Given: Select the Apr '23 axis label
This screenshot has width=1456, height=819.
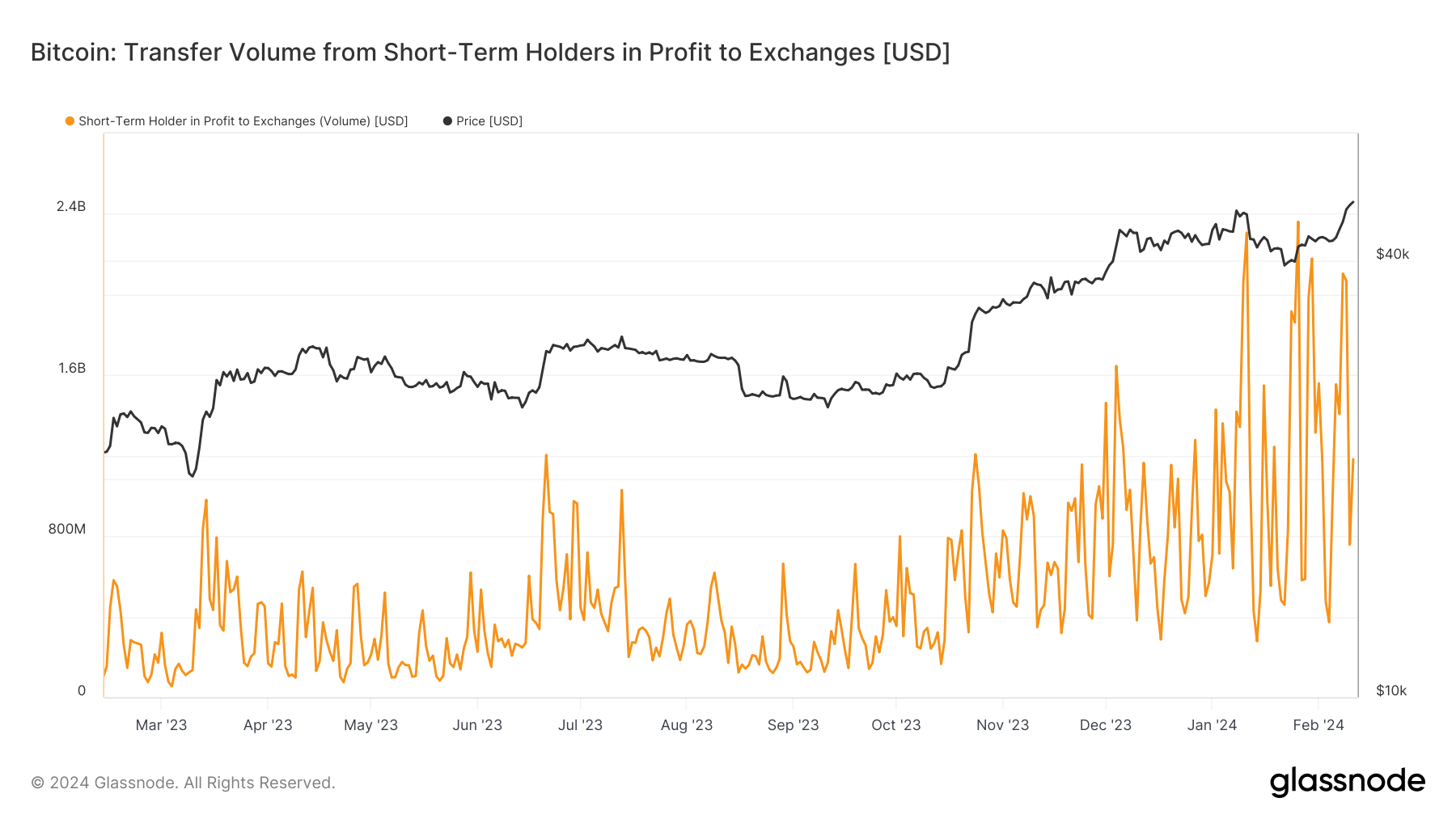Looking at the screenshot, I should [268, 725].
